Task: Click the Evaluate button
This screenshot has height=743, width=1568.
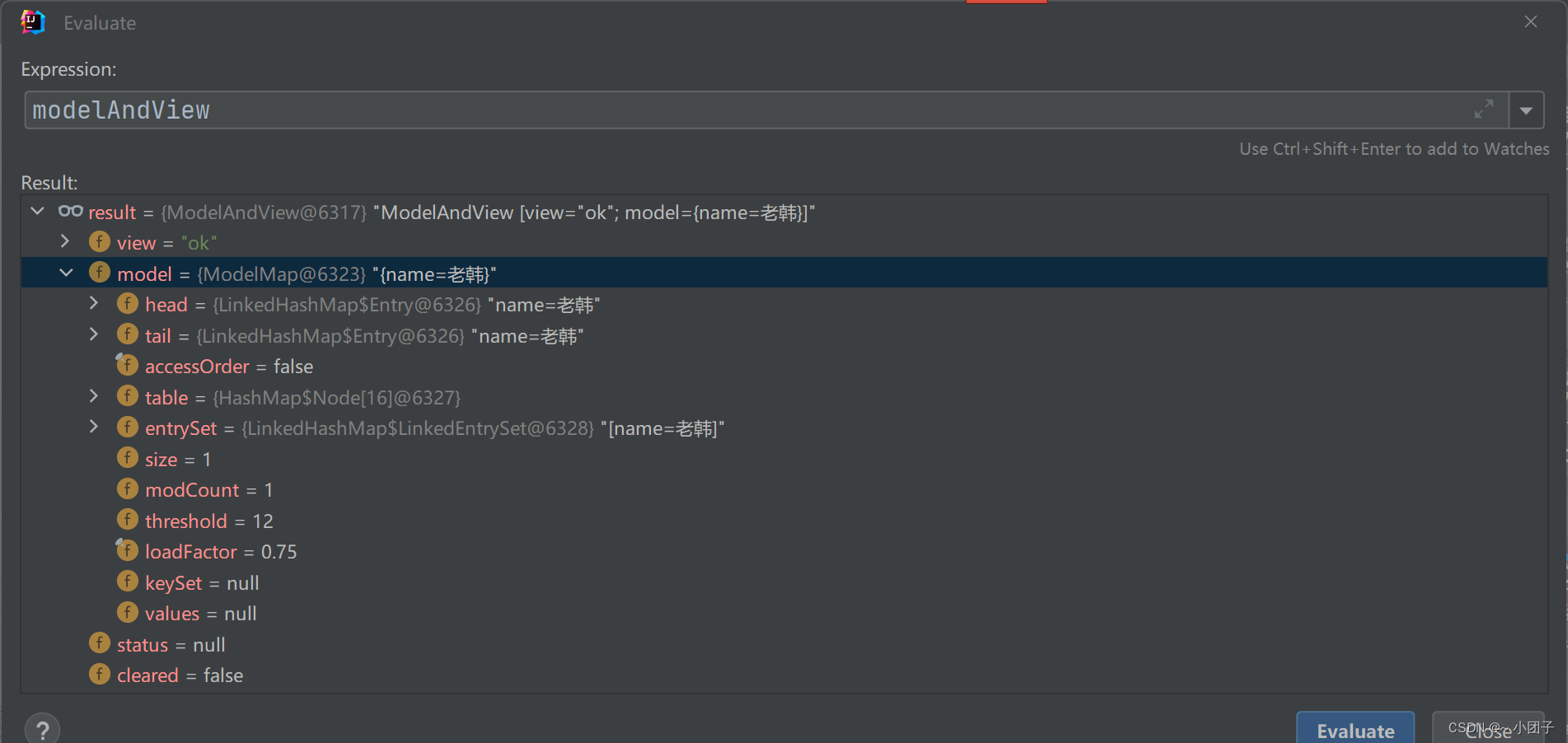Action: coord(1355,728)
